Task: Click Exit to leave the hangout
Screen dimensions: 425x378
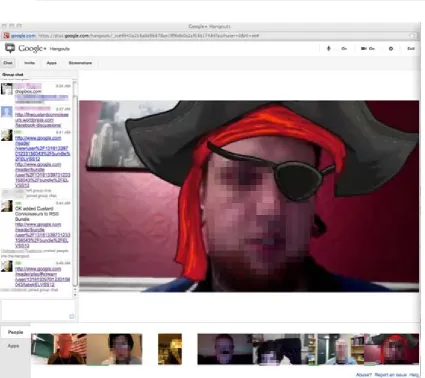Action: pyautogui.click(x=411, y=49)
